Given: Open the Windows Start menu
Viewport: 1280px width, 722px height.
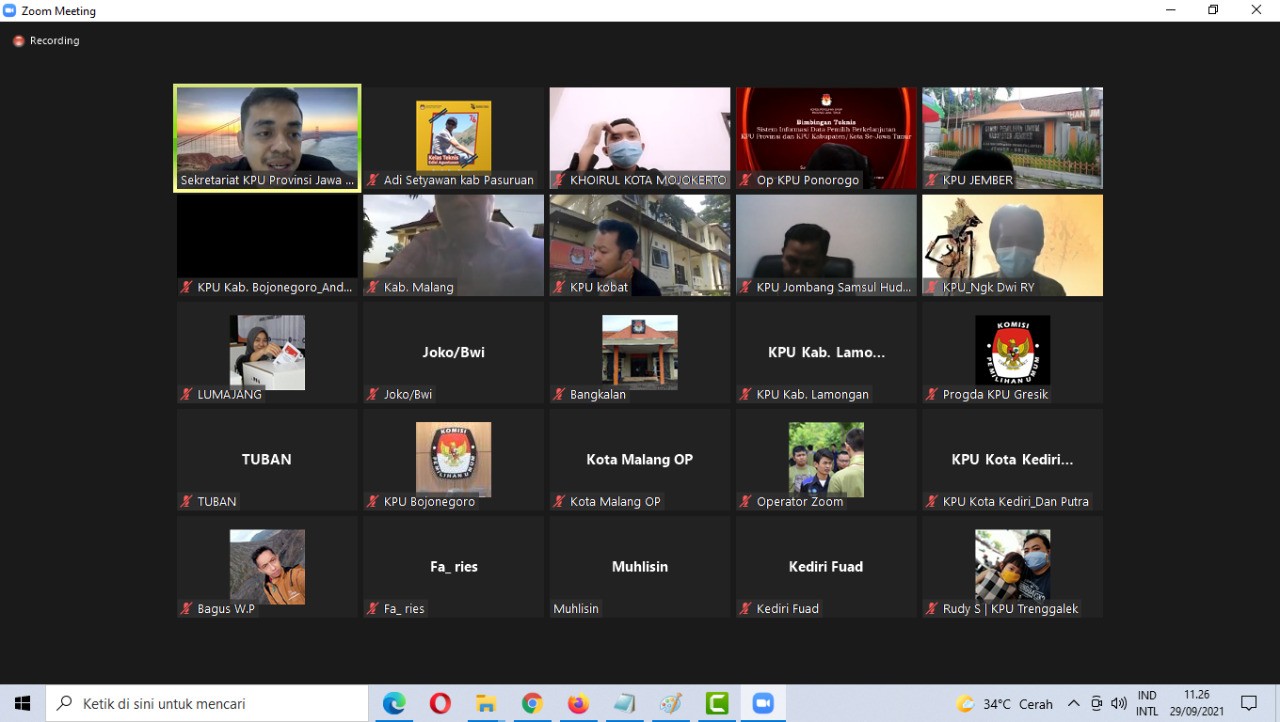Looking at the screenshot, I should [22, 704].
